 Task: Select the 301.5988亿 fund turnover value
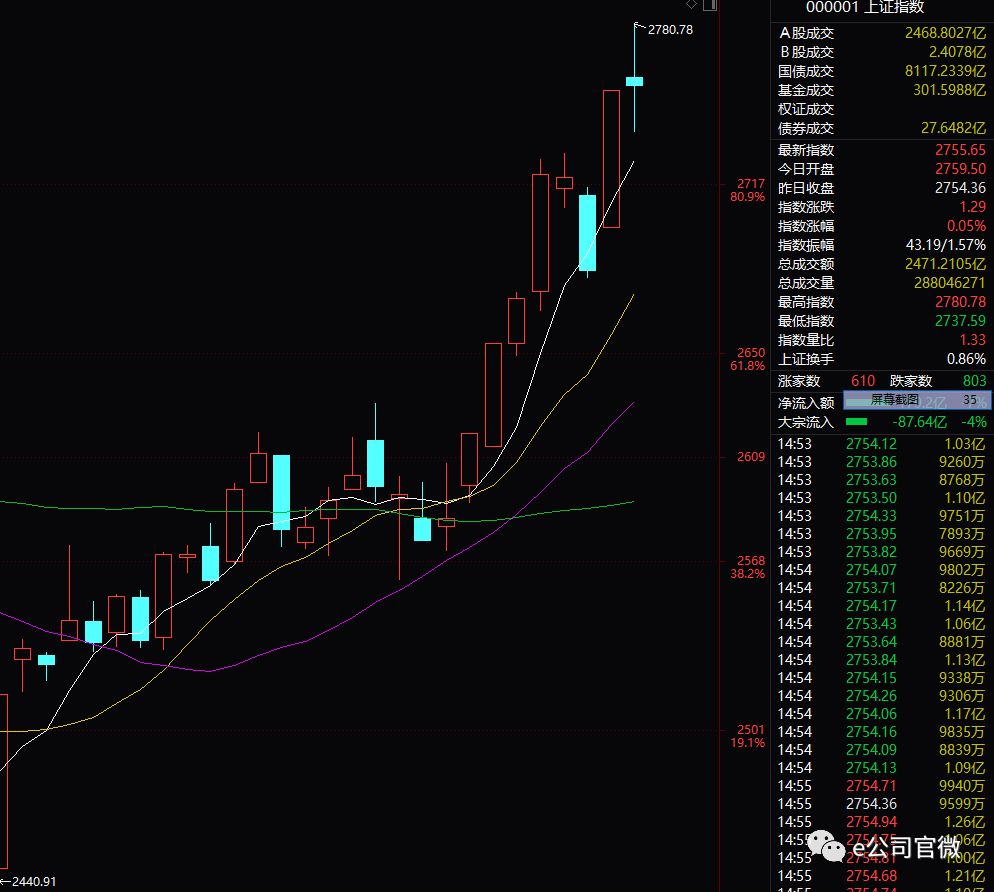point(950,90)
